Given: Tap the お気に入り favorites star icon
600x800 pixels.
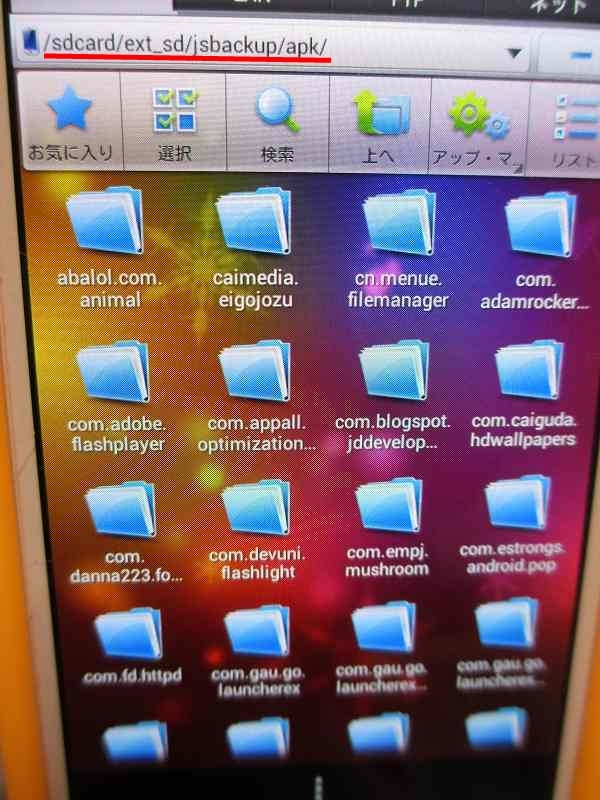Looking at the screenshot, I should [70, 108].
